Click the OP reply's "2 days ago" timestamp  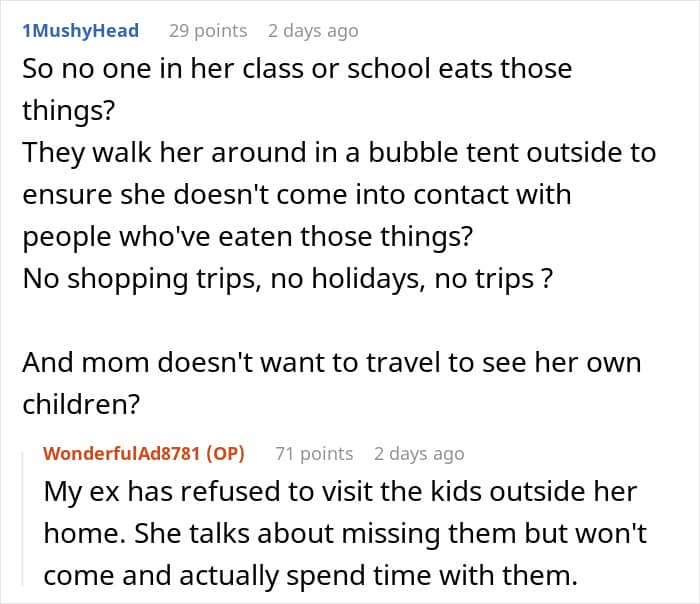(x=419, y=454)
